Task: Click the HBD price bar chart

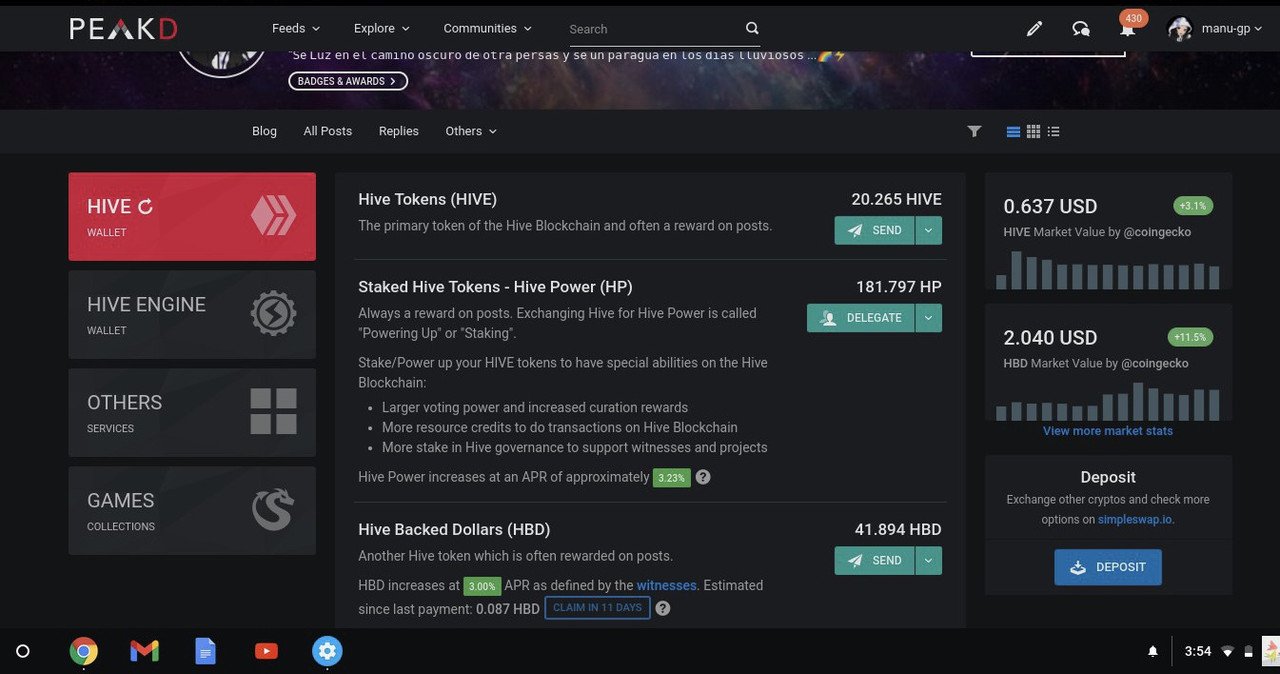Action: click(1108, 401)
